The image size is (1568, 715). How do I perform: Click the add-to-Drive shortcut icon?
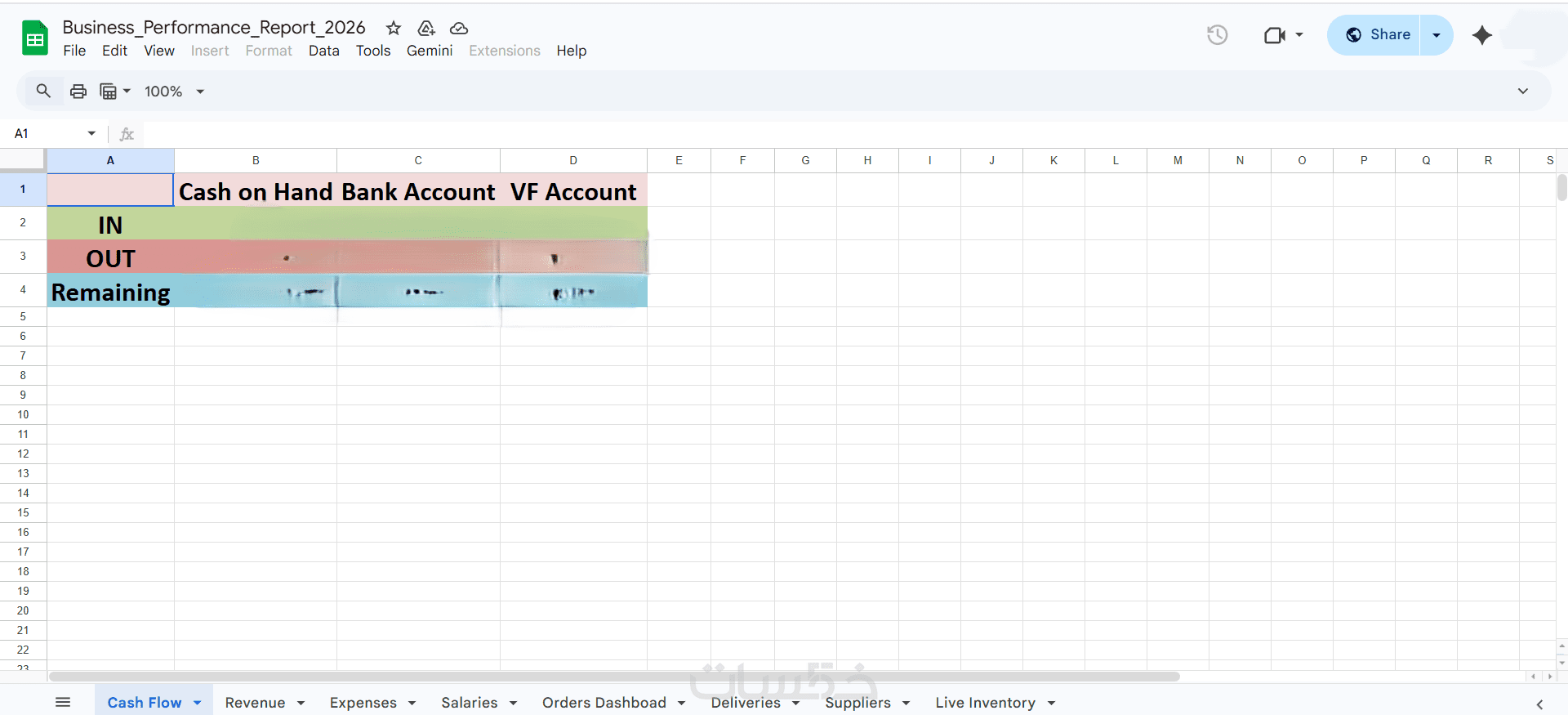[x=426, y=28]
